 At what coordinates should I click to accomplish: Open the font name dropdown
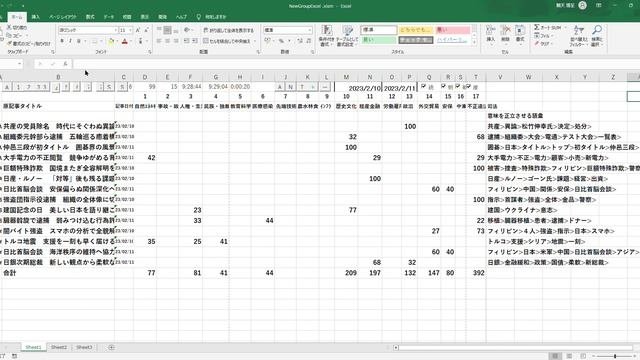tap(116, 30)
